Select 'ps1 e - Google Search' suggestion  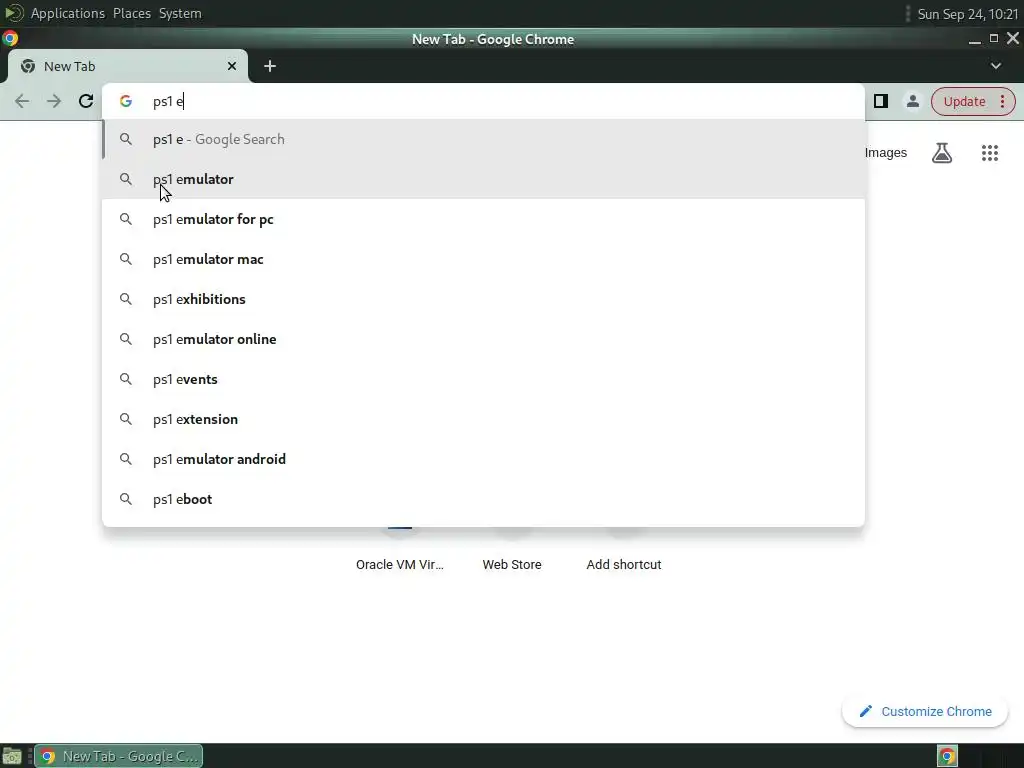click(x=484, y=139)
